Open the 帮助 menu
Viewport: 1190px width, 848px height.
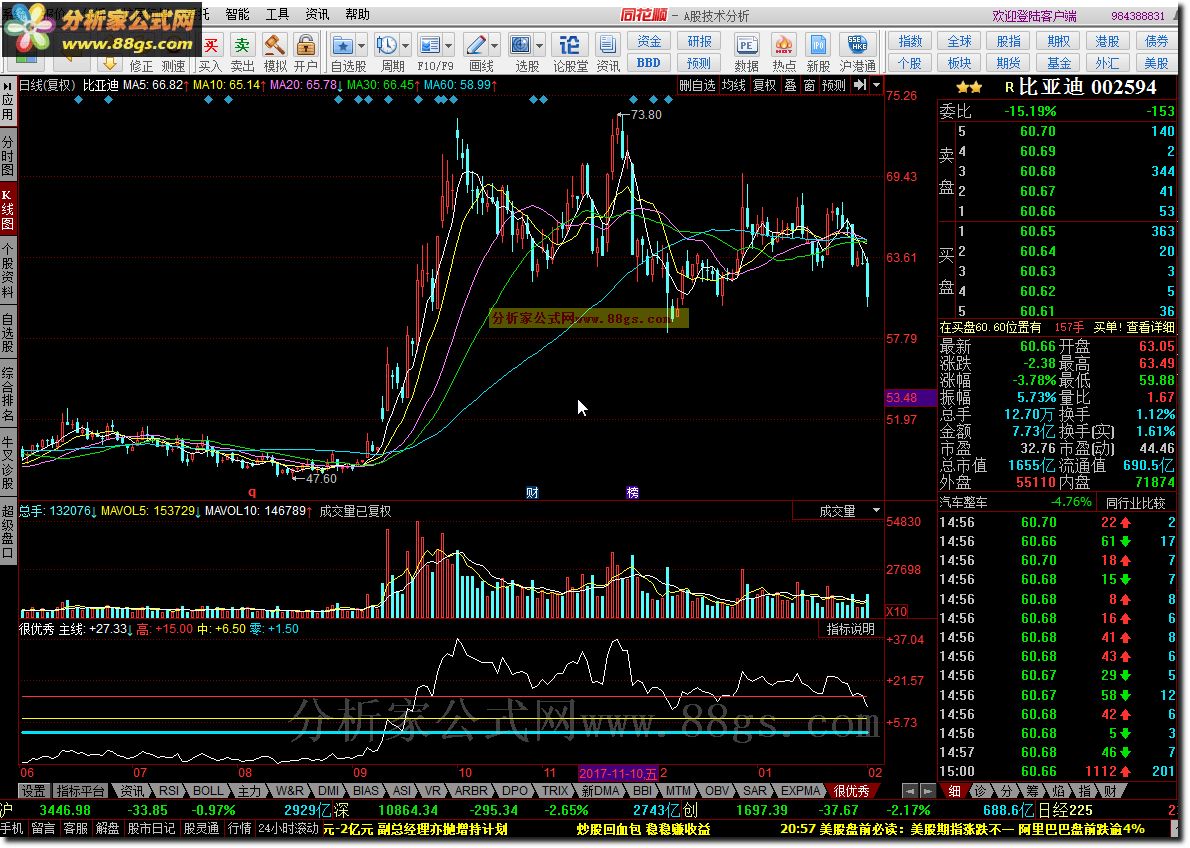coord(357,14)
